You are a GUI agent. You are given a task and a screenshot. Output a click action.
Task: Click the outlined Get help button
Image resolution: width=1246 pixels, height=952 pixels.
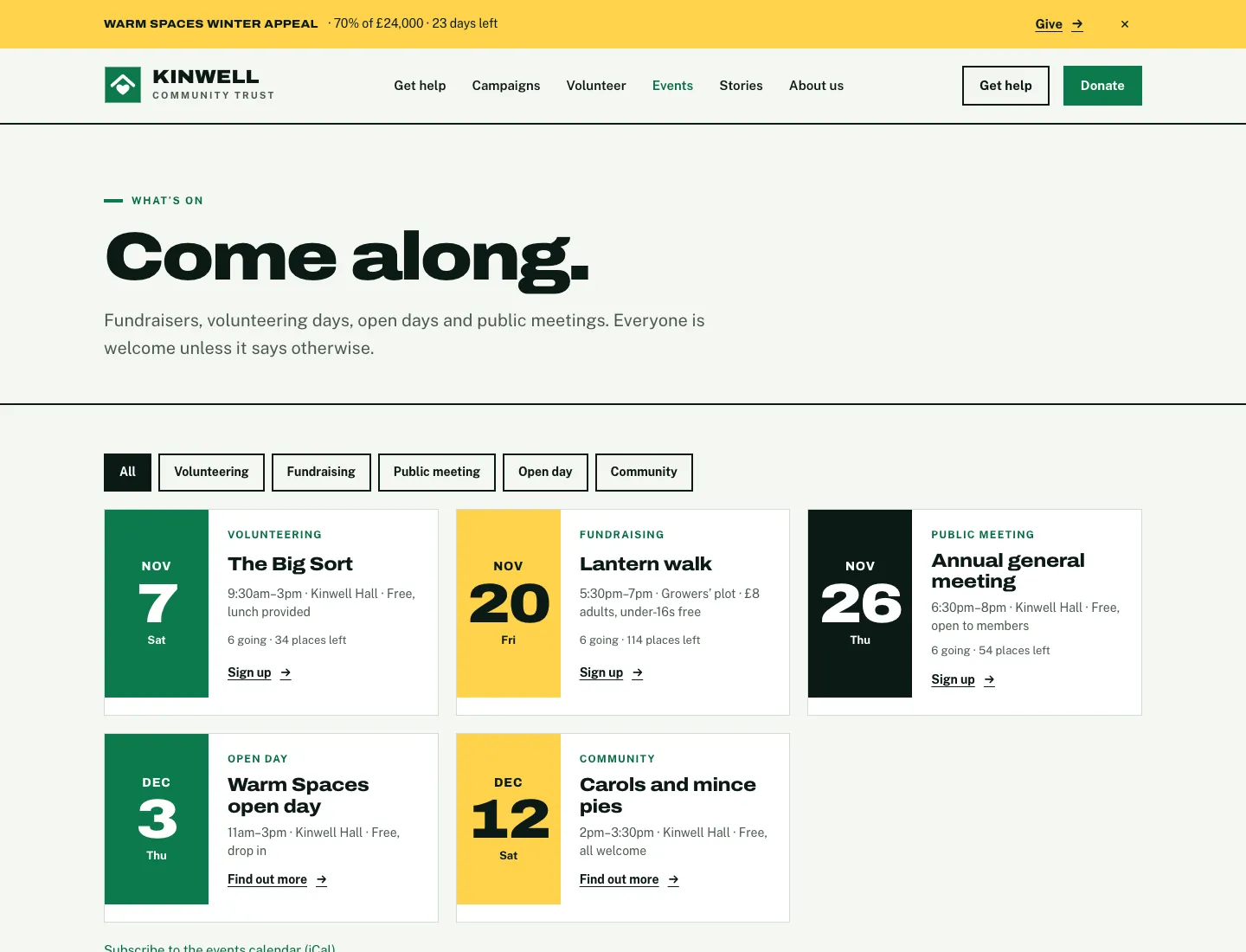1005,86
